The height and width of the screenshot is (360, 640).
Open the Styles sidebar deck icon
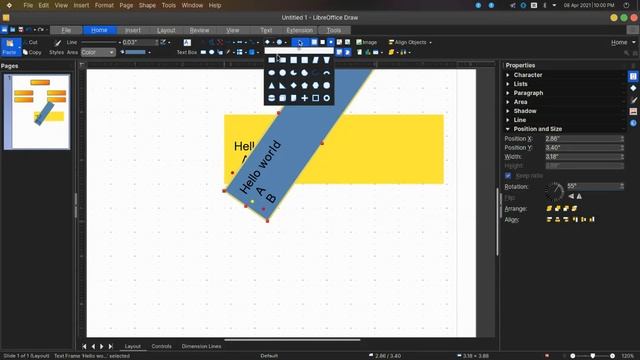tap(633, 100)
